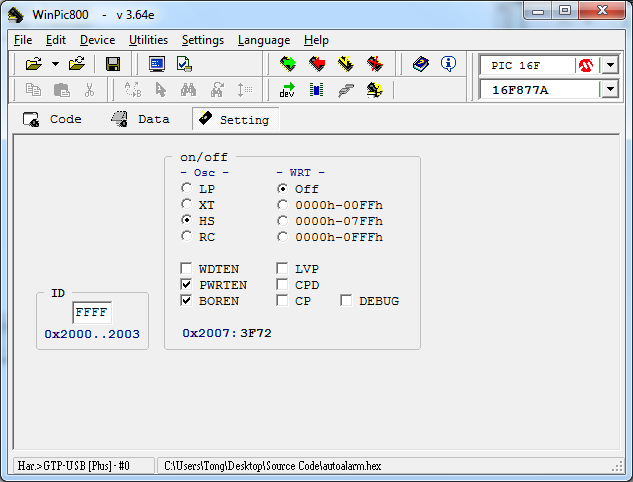This screenshot has height=482, width=633.
Task: Click the status bar grip in the corner
Action: click(617, 467)
